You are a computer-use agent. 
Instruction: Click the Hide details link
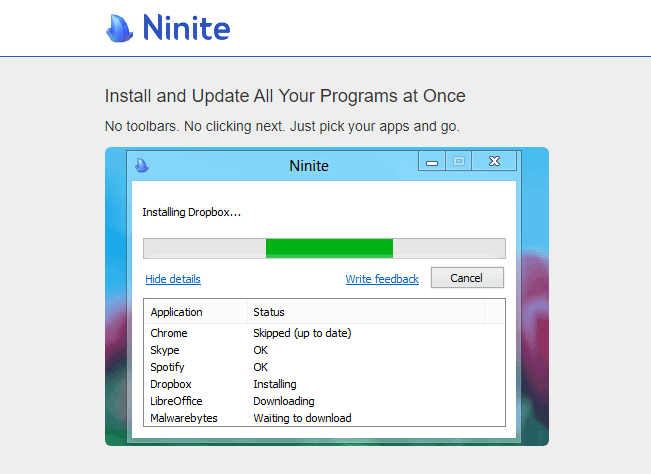click(x=173, y=279)
